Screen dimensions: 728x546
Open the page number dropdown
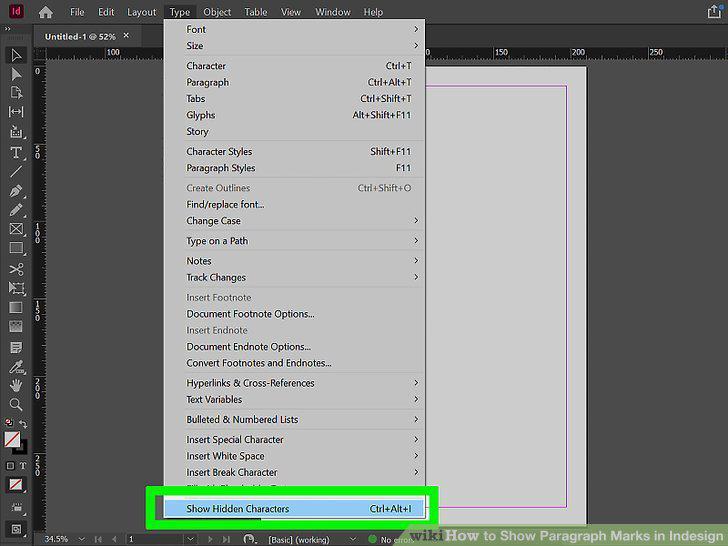190,539
